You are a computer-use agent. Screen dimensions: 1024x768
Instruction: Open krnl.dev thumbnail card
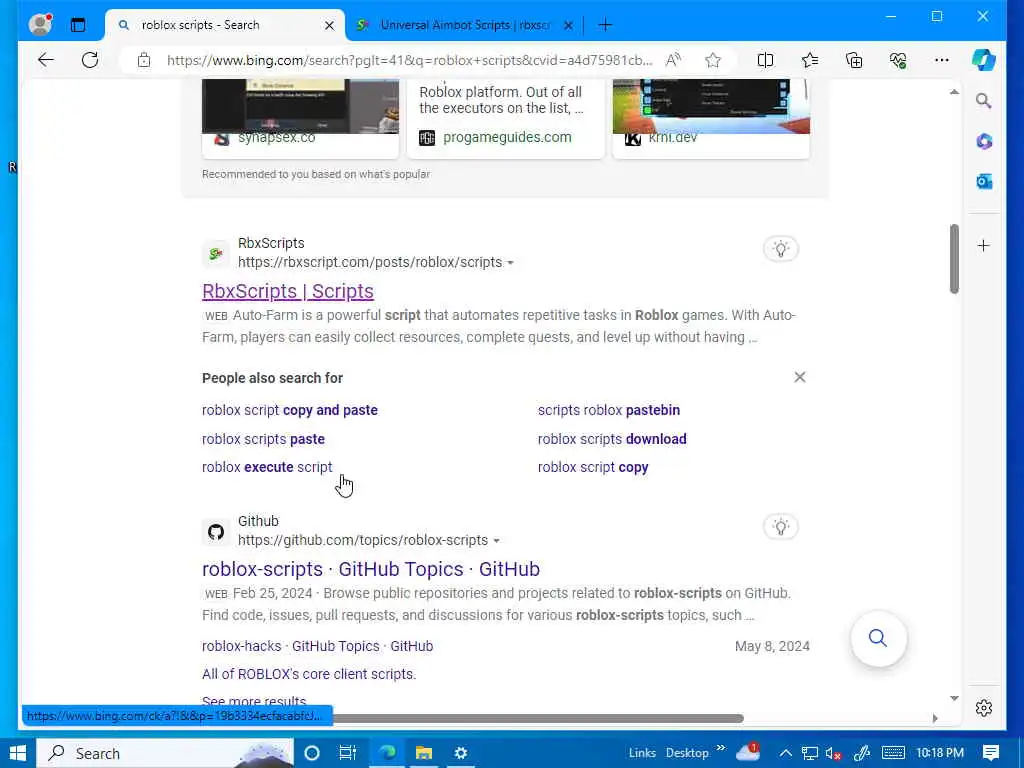pyautogui.click(x=711, y=118)
